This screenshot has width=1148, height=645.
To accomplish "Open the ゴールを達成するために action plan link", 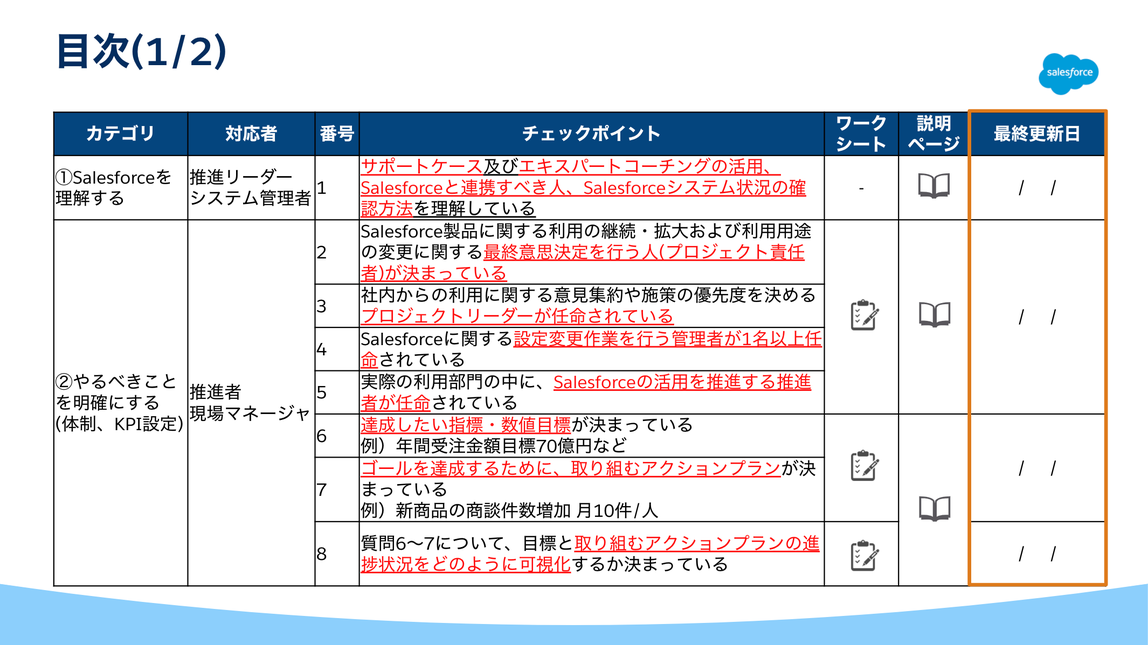I will pos(570,468).
